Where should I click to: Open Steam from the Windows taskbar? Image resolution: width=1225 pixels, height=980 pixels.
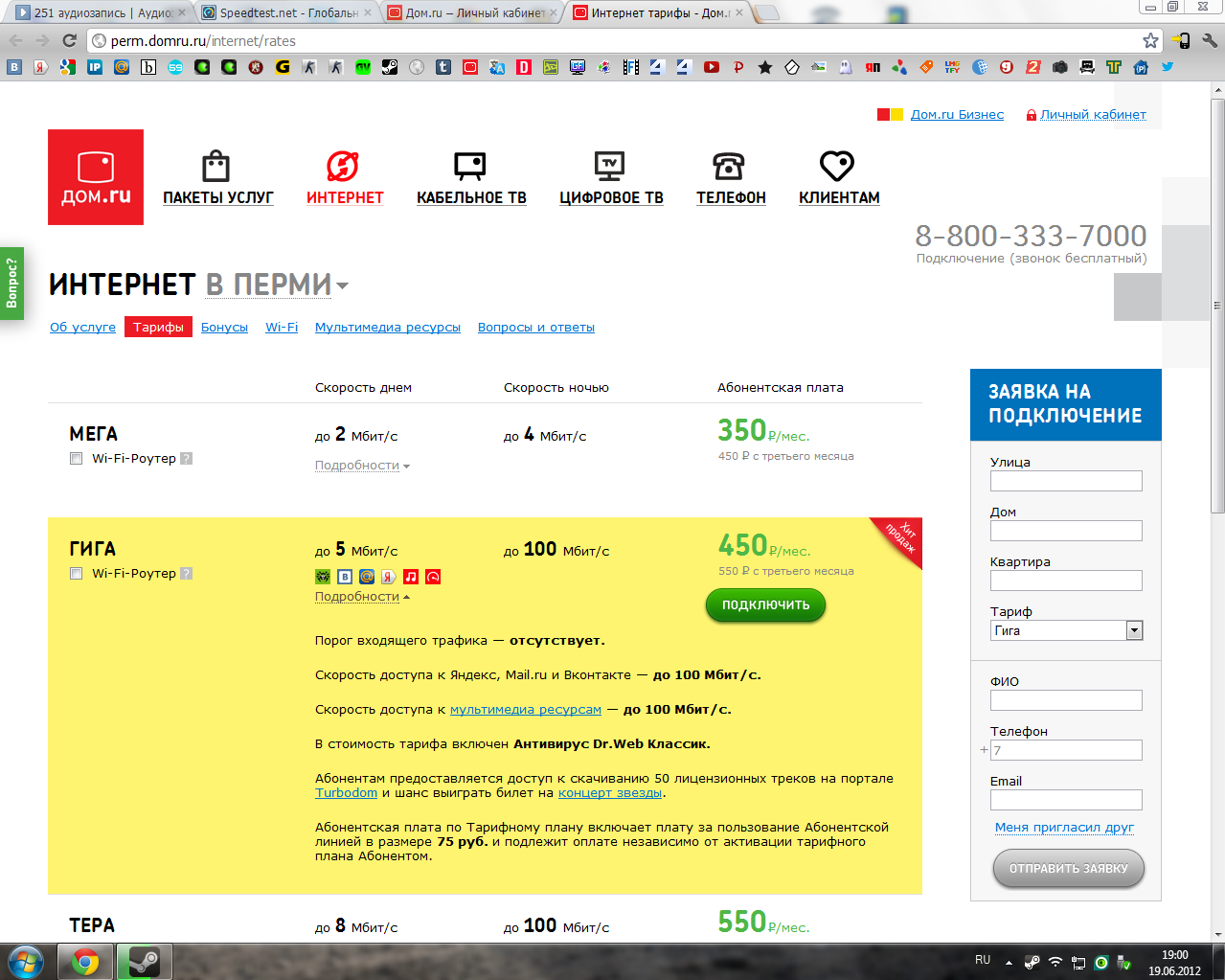coord(144,961)
